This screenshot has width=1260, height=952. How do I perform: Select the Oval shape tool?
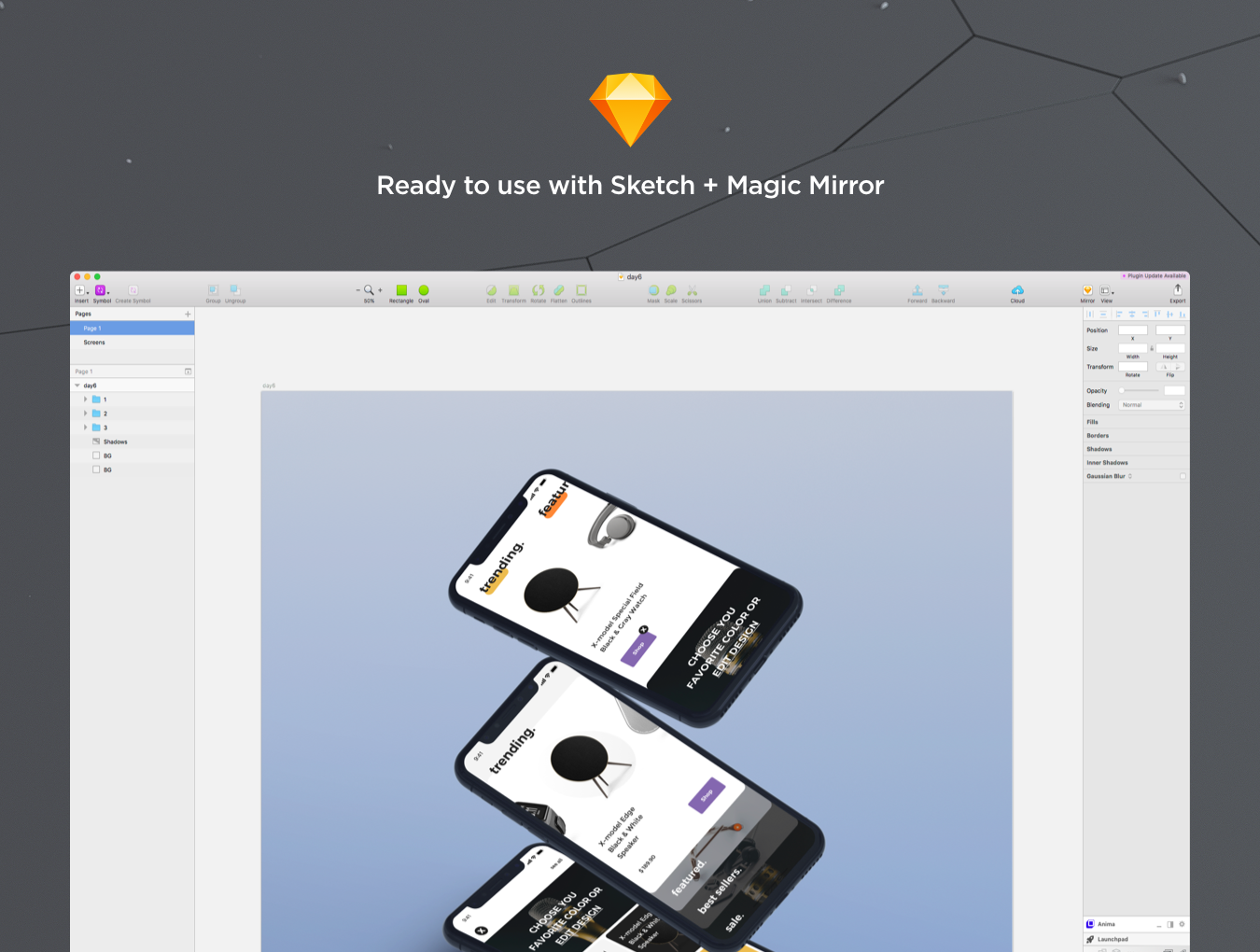424,290
